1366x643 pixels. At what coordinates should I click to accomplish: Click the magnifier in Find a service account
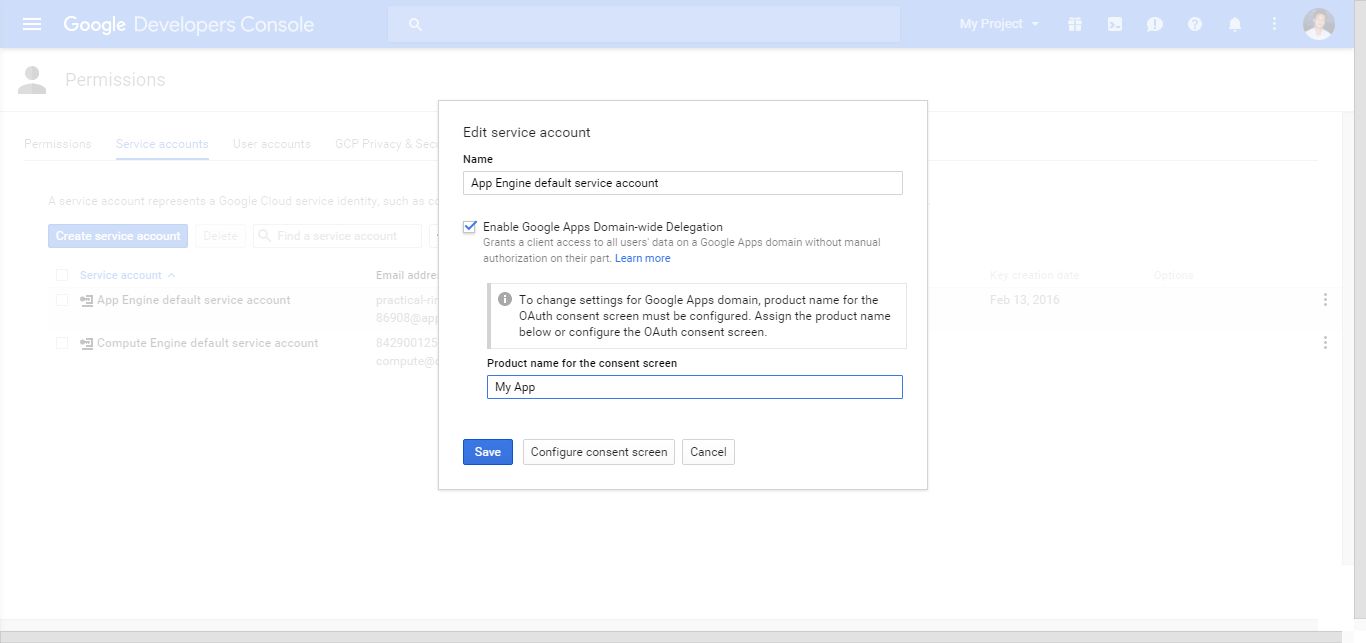tap(265, 236)
